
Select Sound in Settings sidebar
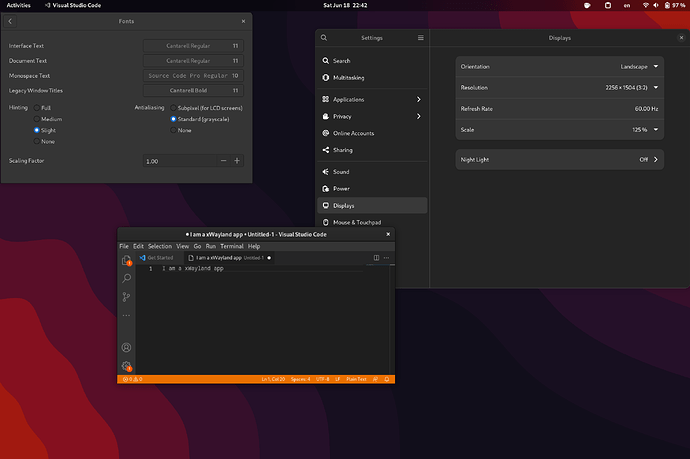coord(372,172)
